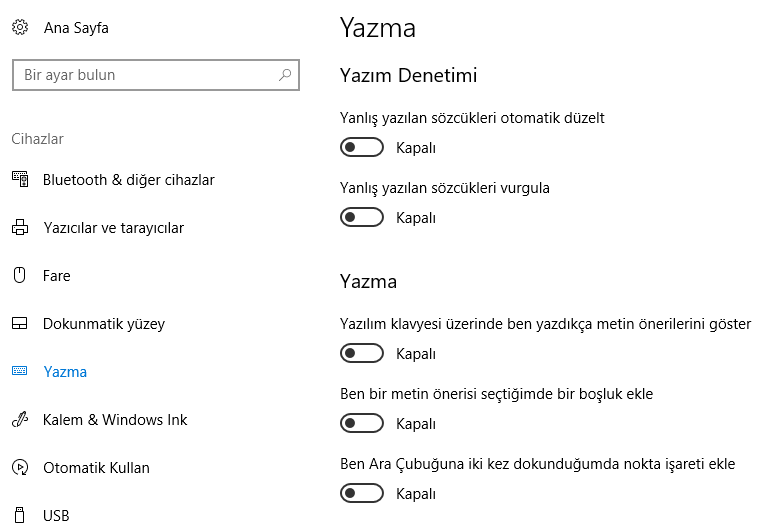
Task: Click the keyboard icon beside Yazma
Action: [x=20, y=371]
